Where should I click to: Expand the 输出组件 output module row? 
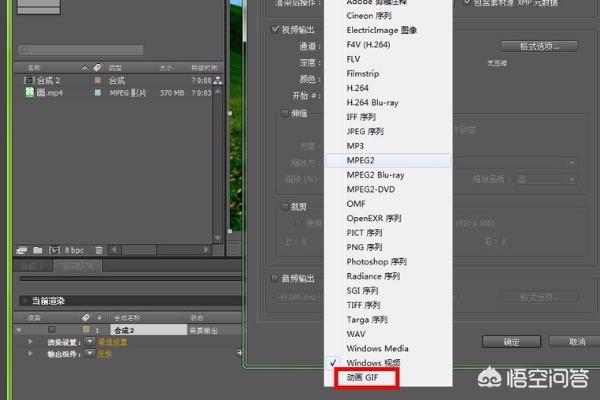[30, 354]
